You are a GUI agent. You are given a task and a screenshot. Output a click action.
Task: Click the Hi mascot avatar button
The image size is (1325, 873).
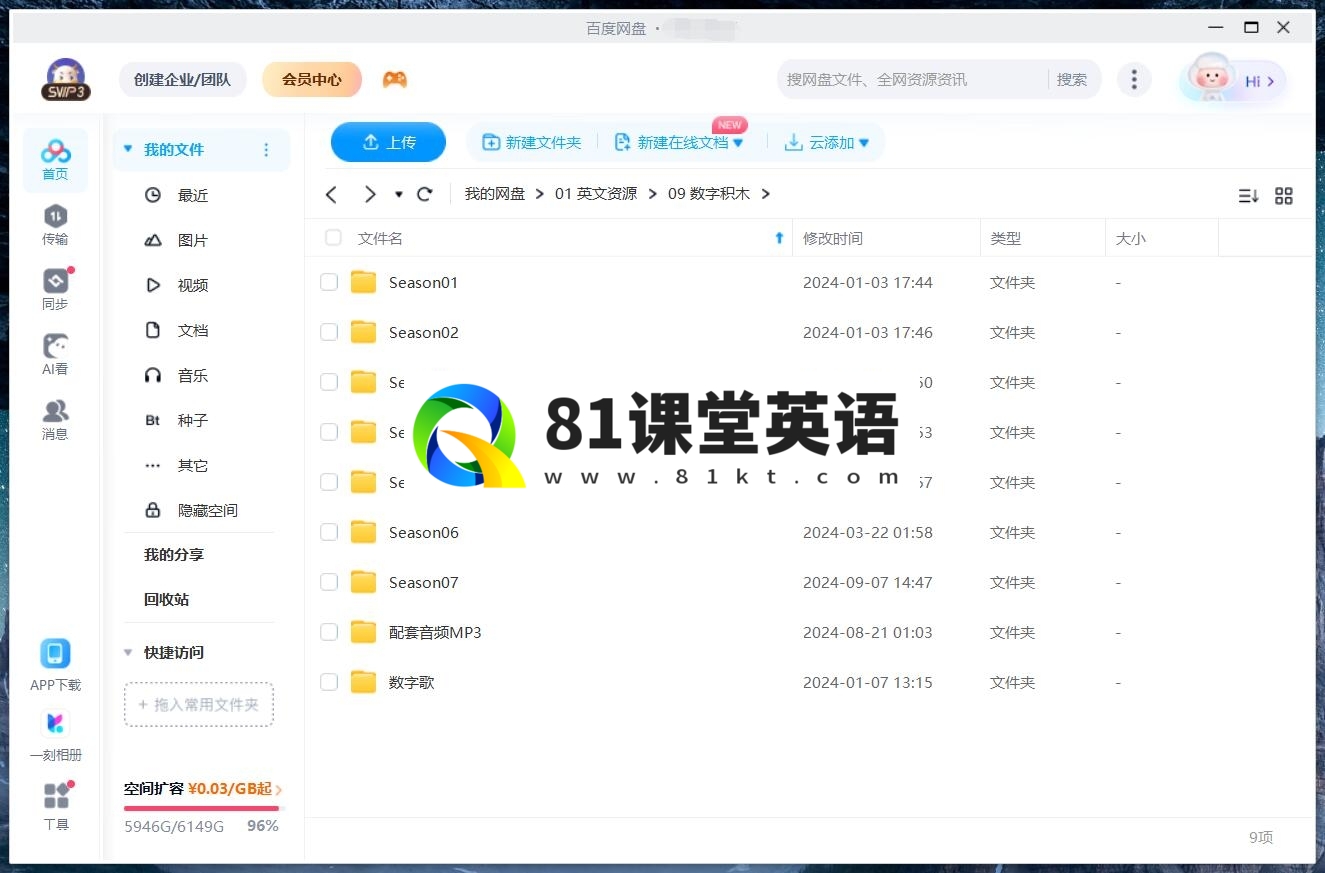pyautogui.click(x=1232, y=80)
